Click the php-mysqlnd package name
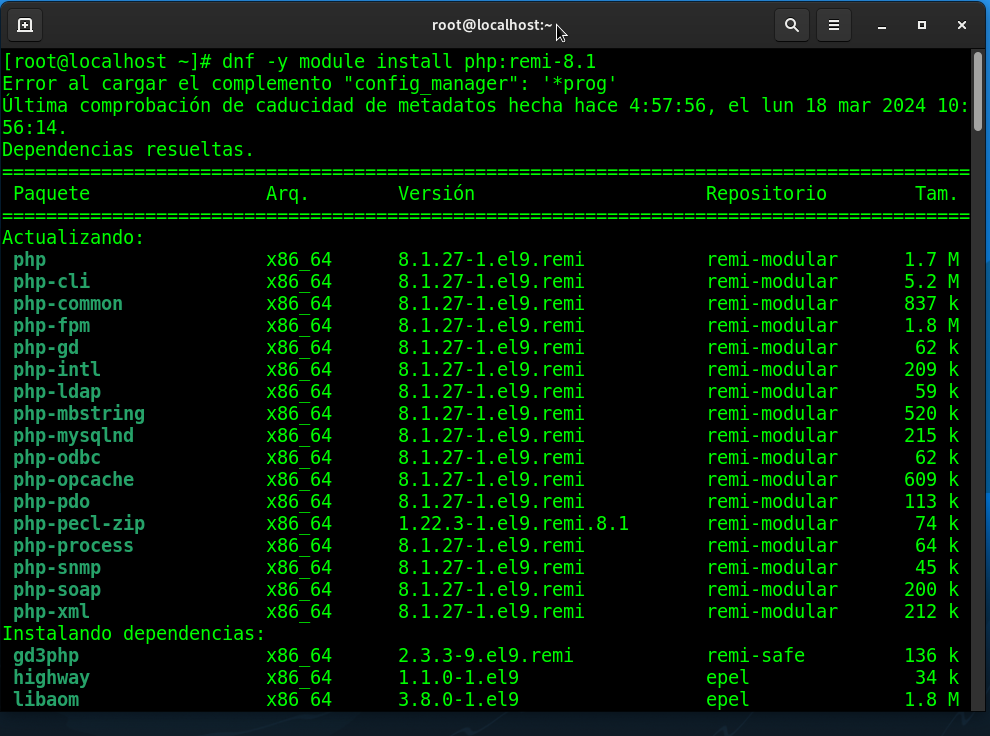This screenshot has height=736, width=990. pos(74,436)
